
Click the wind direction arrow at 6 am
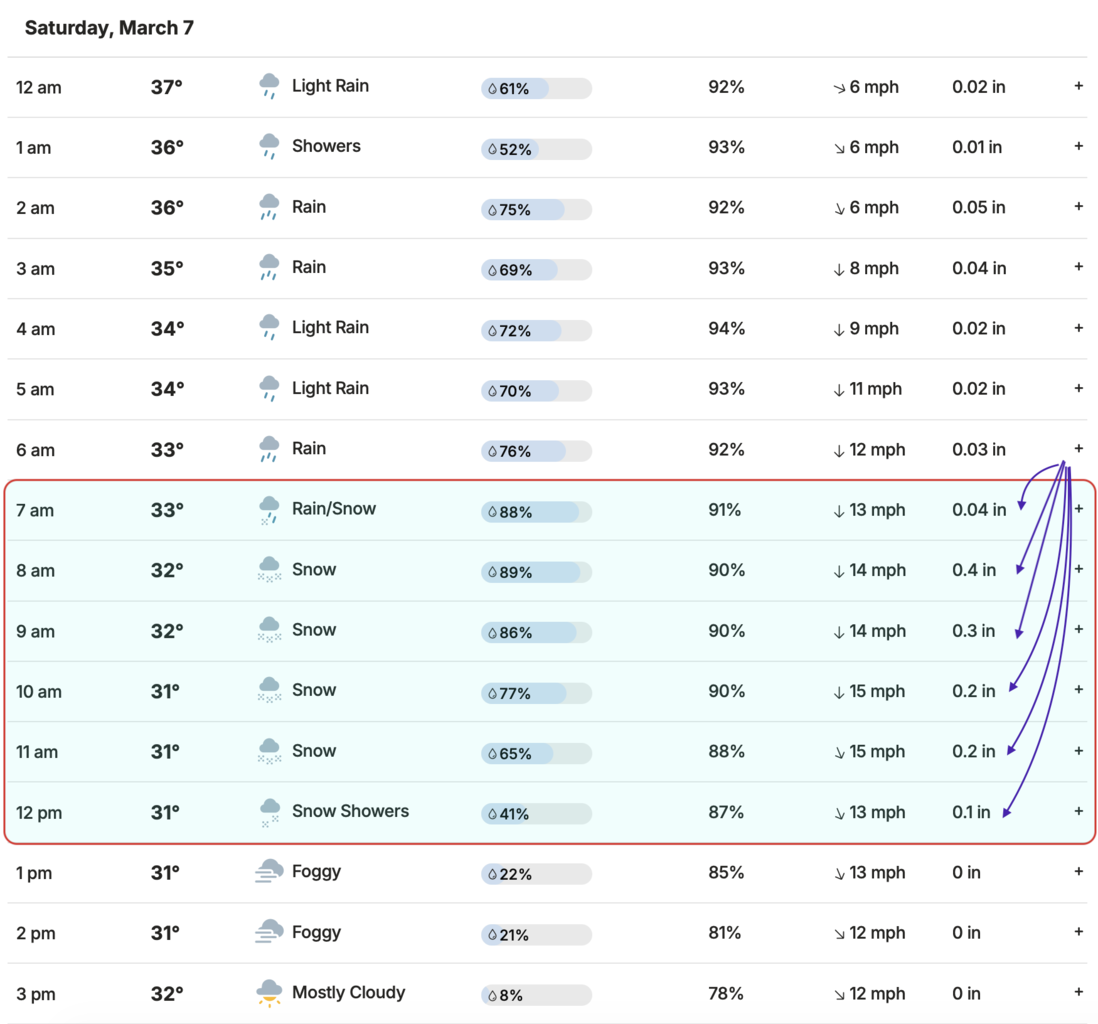(839, 450)
